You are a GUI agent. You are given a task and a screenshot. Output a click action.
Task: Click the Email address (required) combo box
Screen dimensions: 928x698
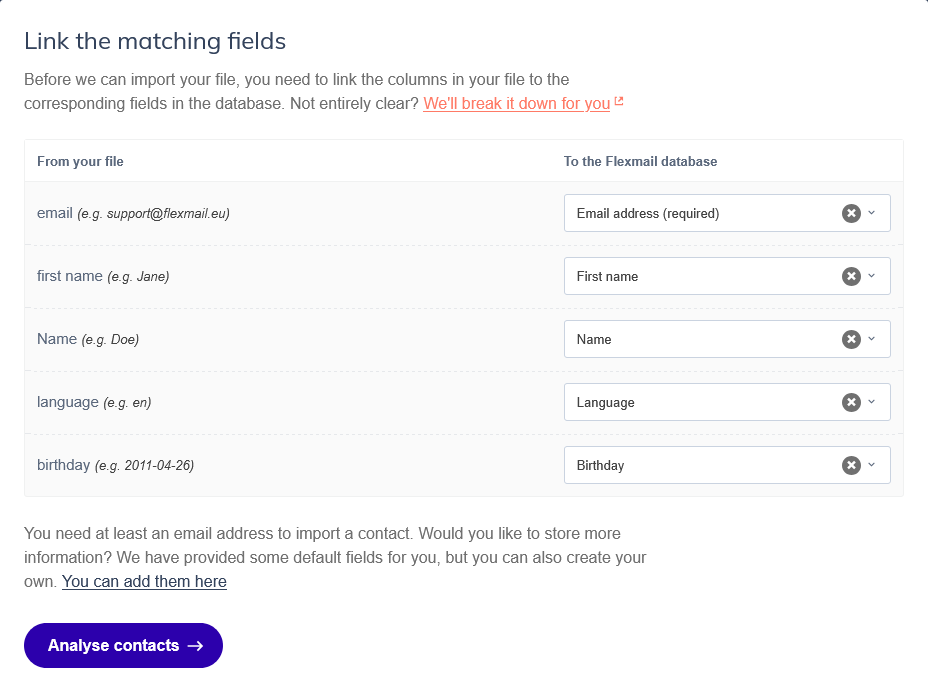(x=700, y=213)
